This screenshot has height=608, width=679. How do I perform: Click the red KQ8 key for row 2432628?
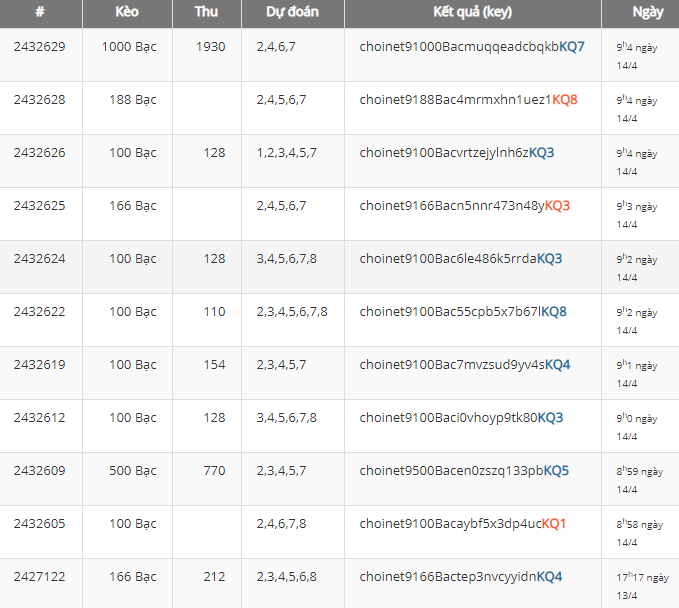click(565, 100)
